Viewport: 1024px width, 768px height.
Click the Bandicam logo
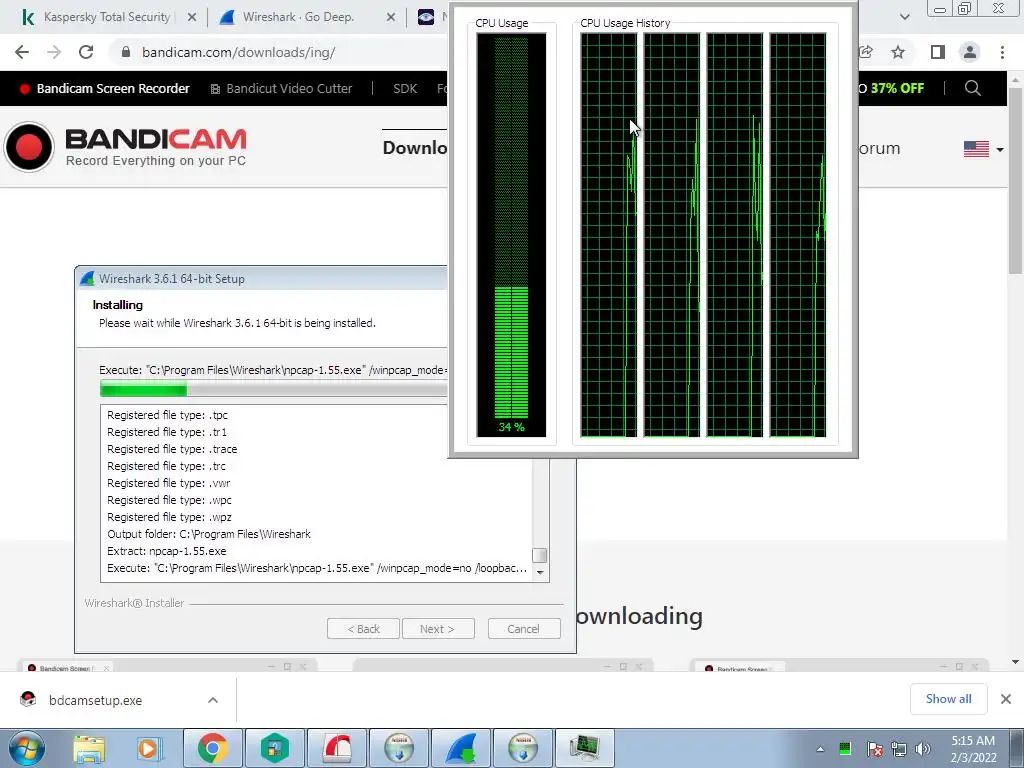(125, 147)
